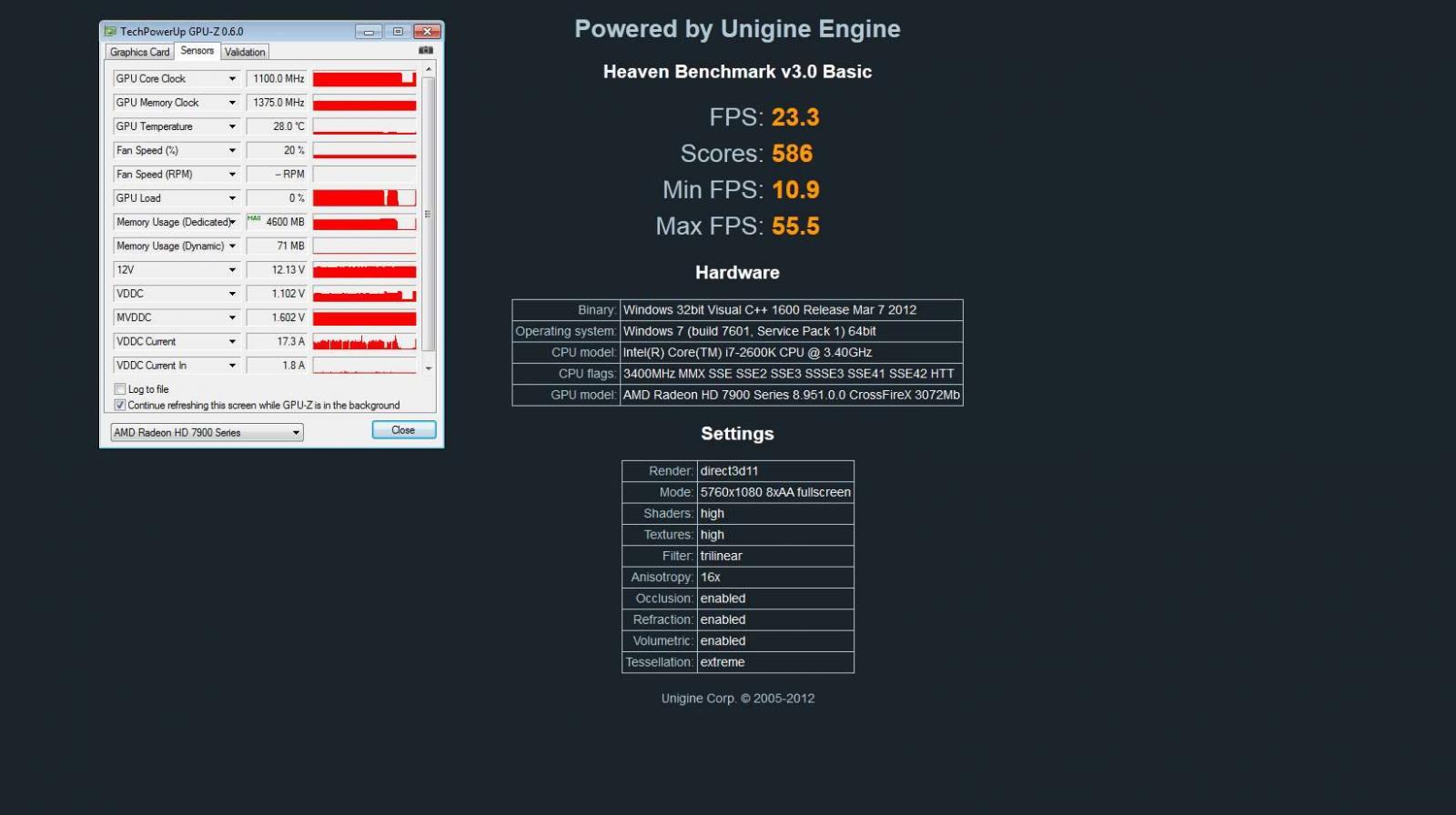
Task: Click the Heaven Benchmark v3.0 Basic heading
Action: (x=737, y=72)
